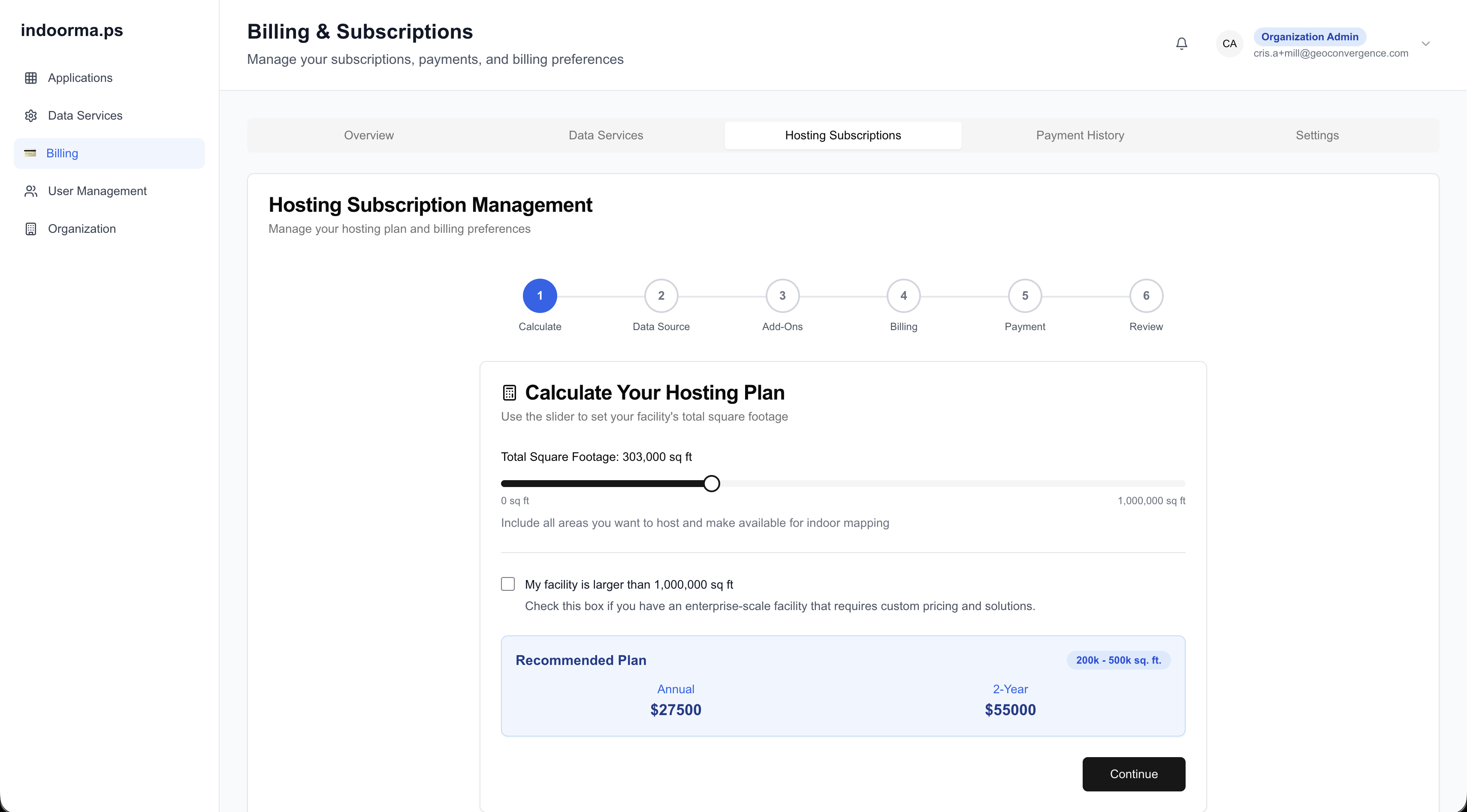Screen dimensions: 1467x812
Task: Click the Organization building icon
Action: tap(31, 229)
